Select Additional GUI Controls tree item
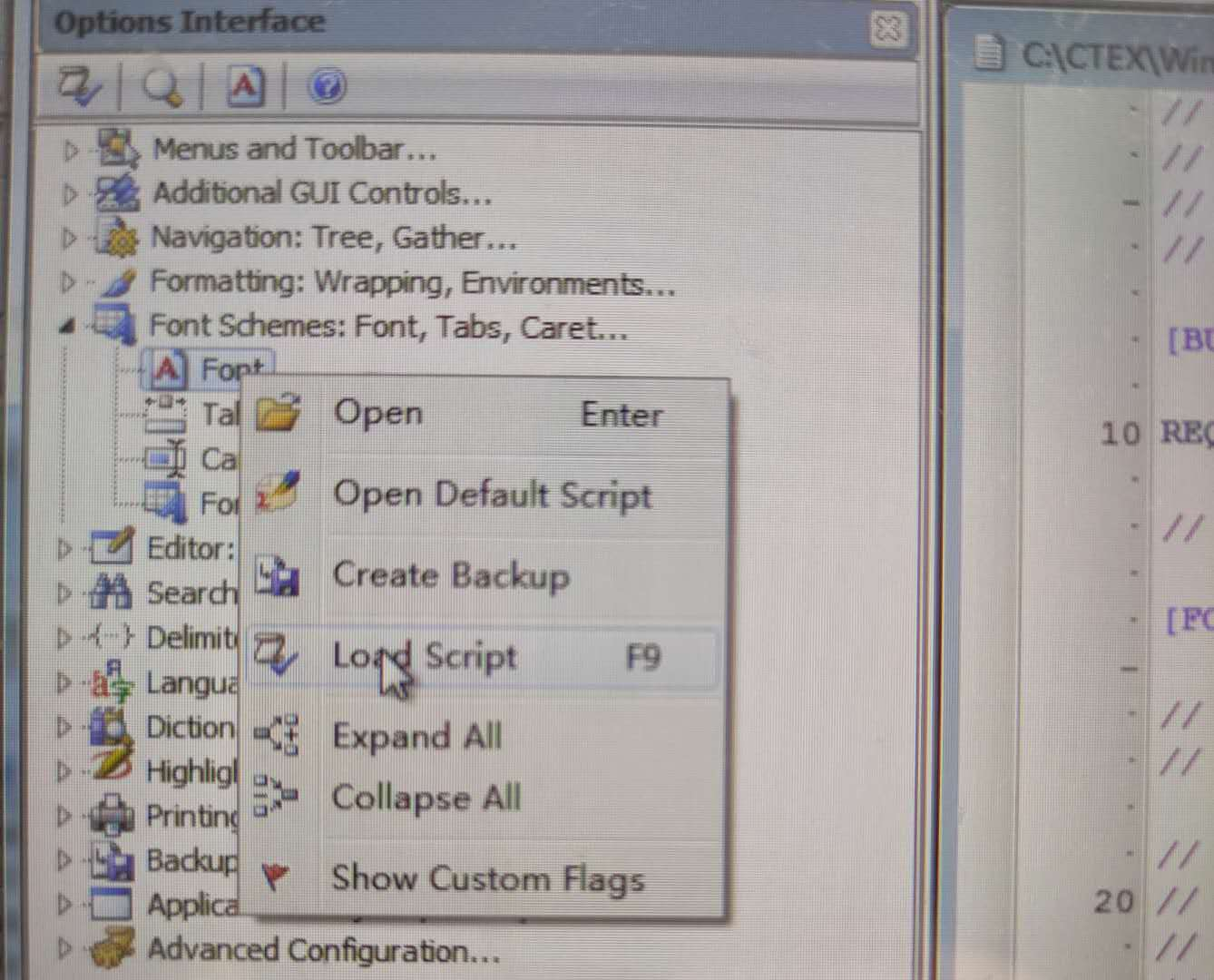The image size is (1214, 980). pos(322,192)
